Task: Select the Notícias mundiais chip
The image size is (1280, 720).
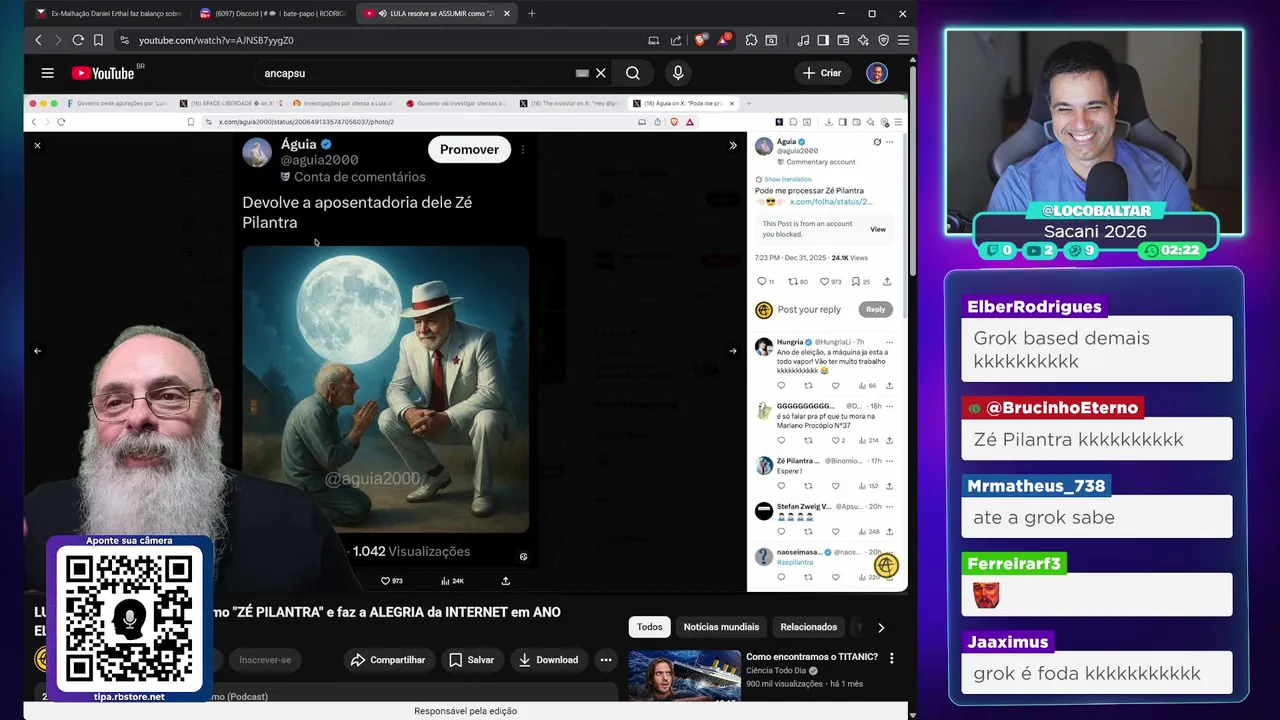Action: tap(721, 627)
